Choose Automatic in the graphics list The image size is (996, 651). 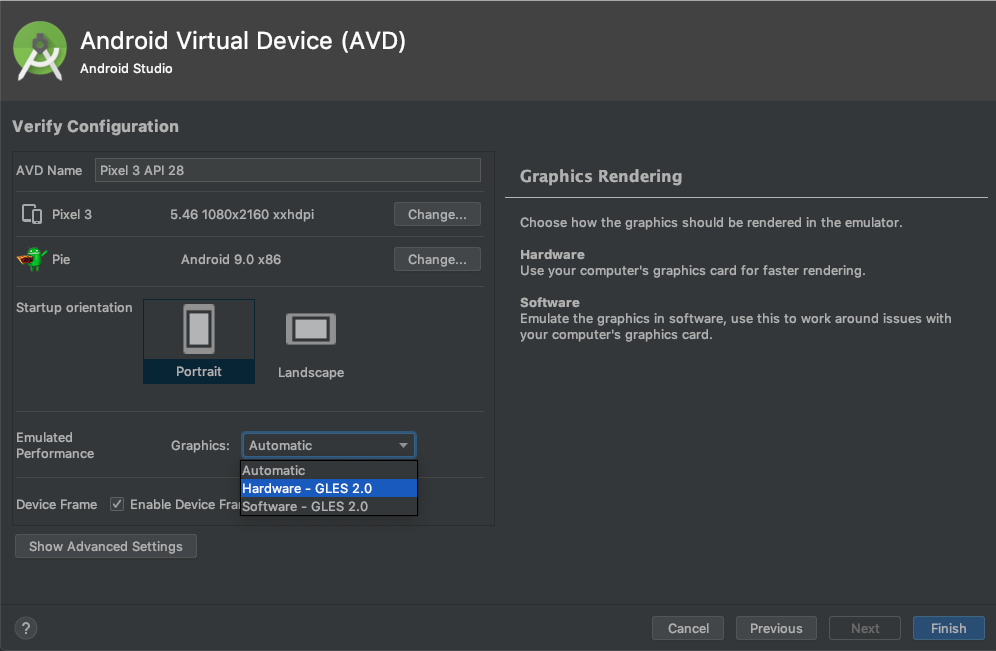tap(274, 470)
